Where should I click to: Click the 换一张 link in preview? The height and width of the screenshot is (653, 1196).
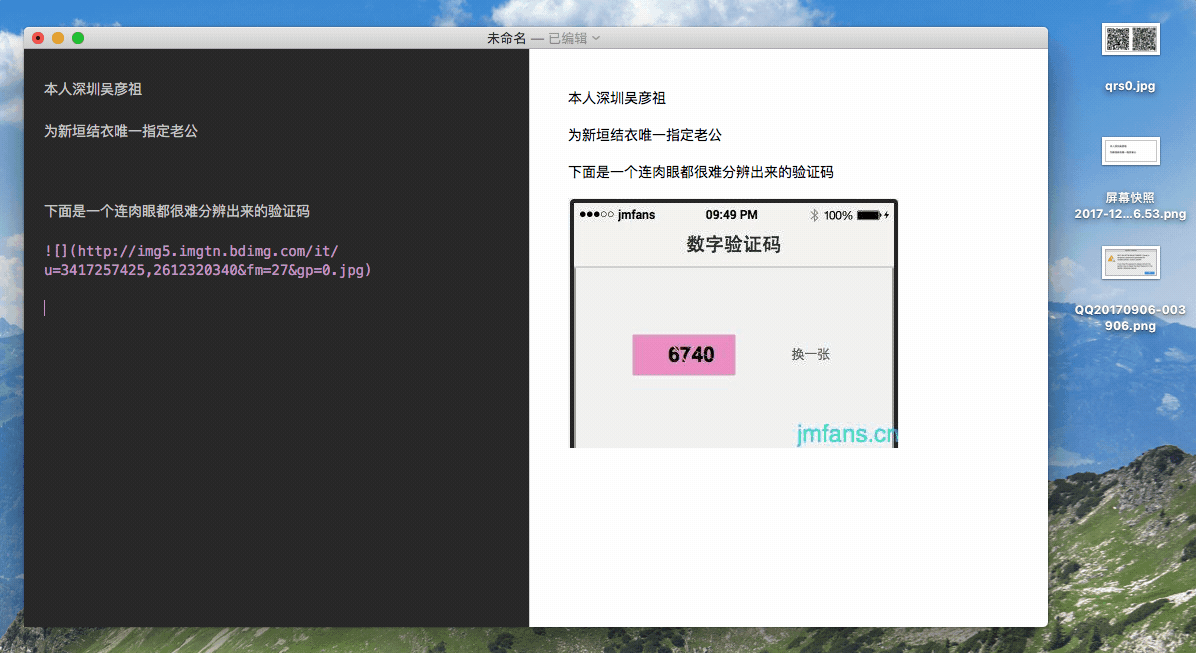(810, 354)
